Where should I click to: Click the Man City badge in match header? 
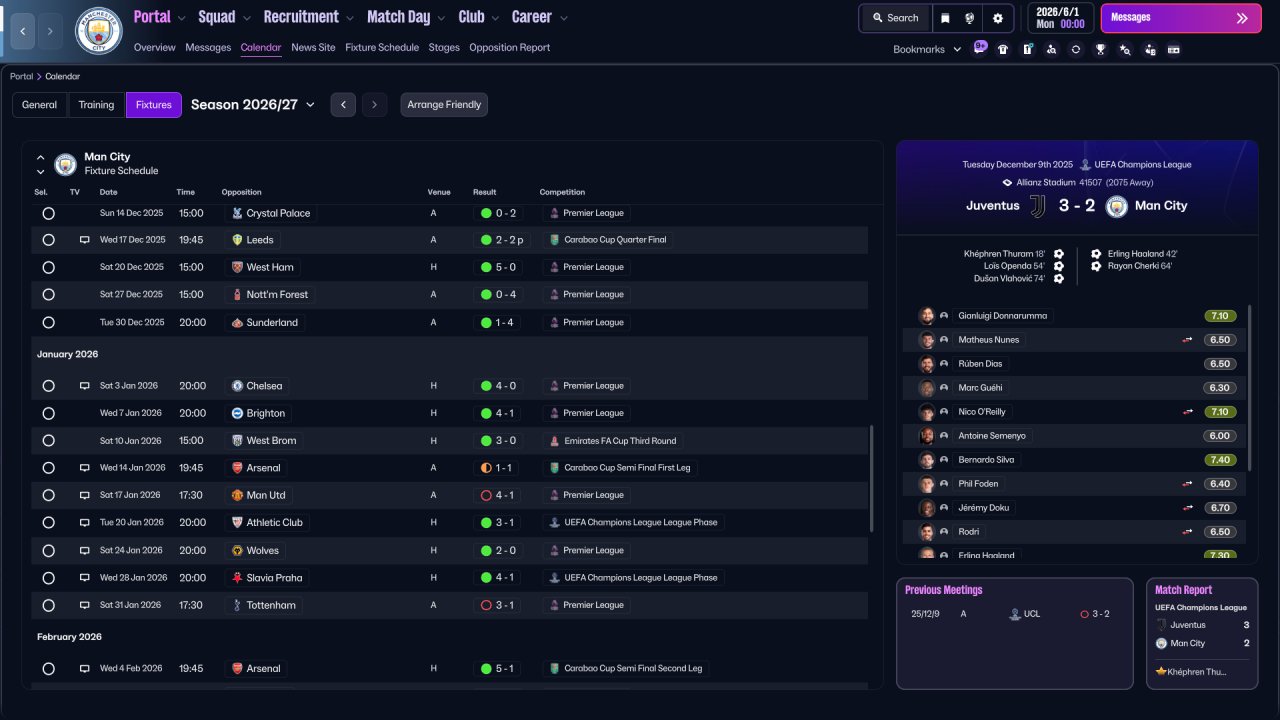click(1117, 206)
